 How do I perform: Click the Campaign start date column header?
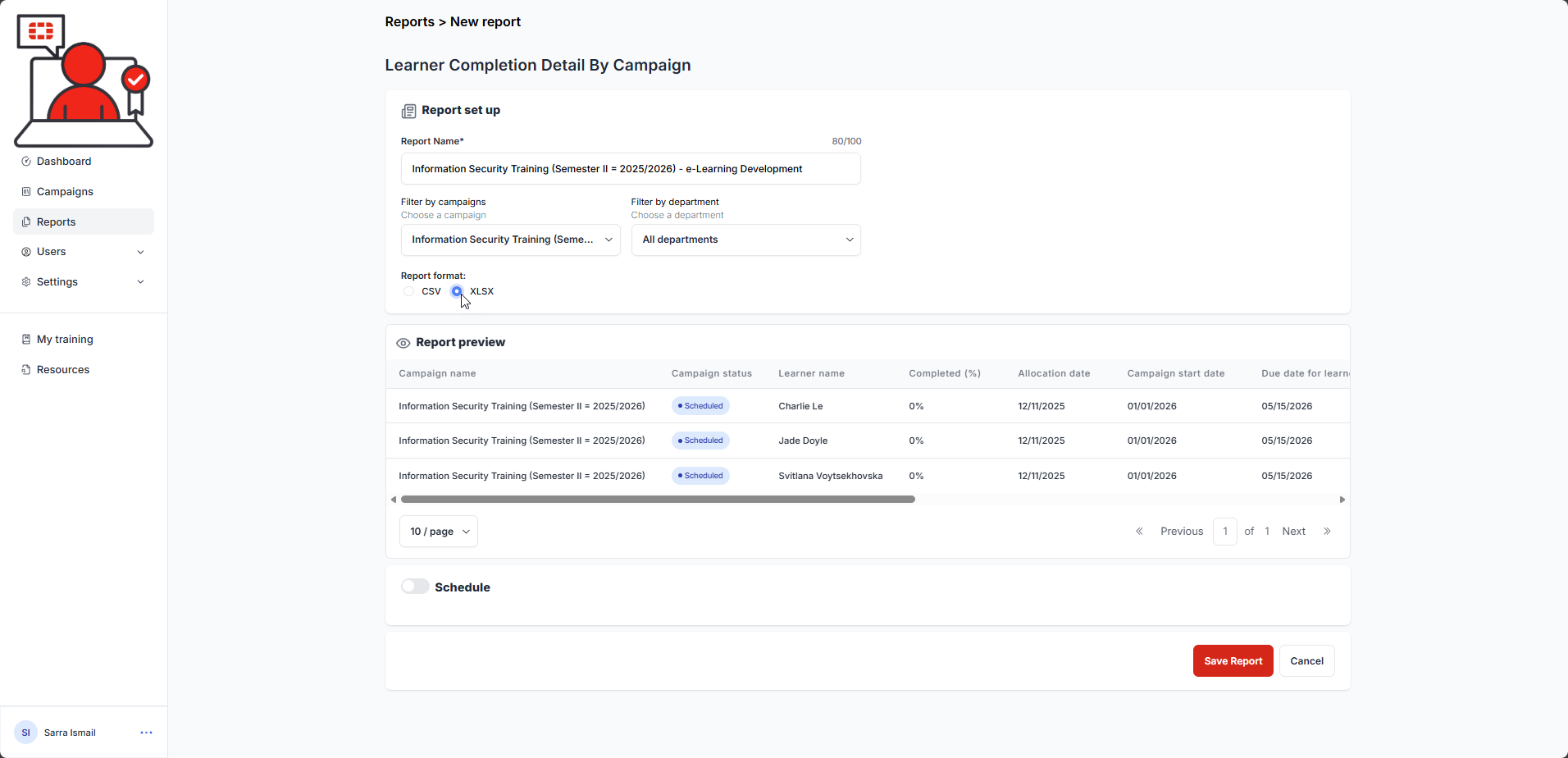point(1176,373)
